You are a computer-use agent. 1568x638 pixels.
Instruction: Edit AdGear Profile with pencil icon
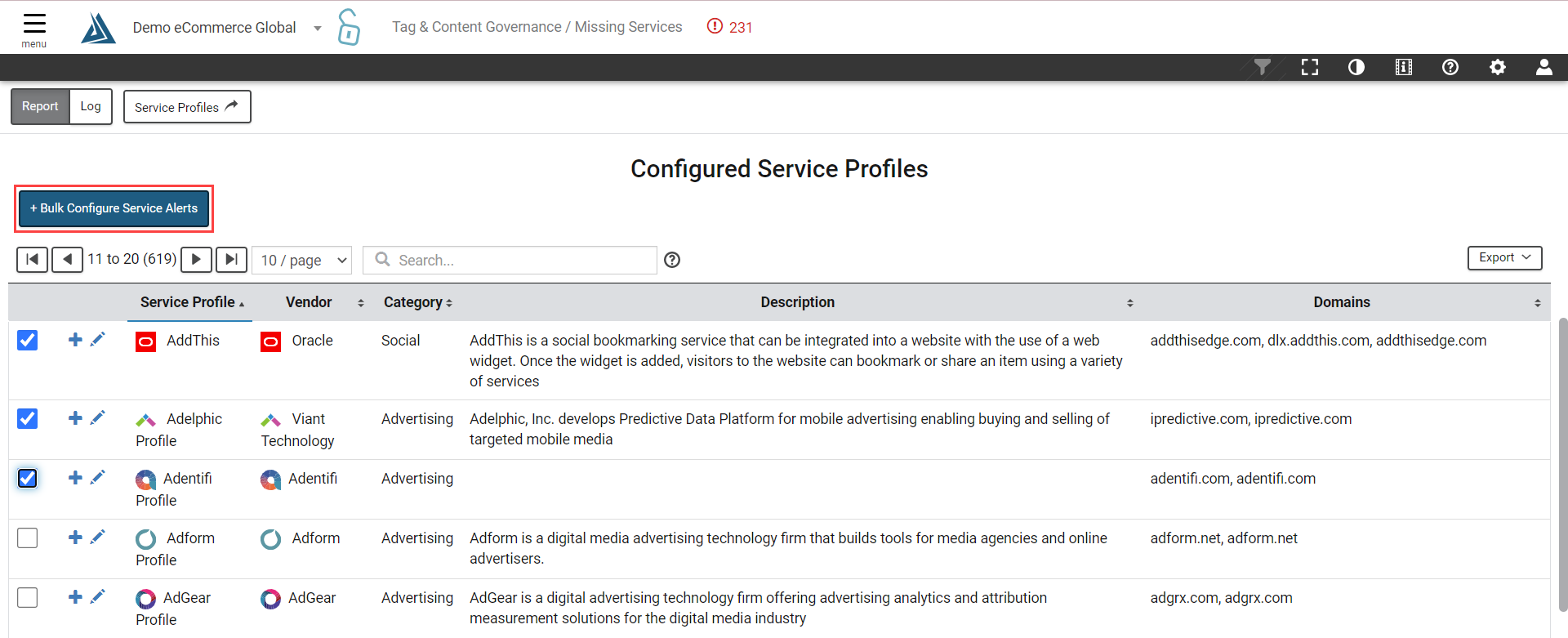pos(98,597)
